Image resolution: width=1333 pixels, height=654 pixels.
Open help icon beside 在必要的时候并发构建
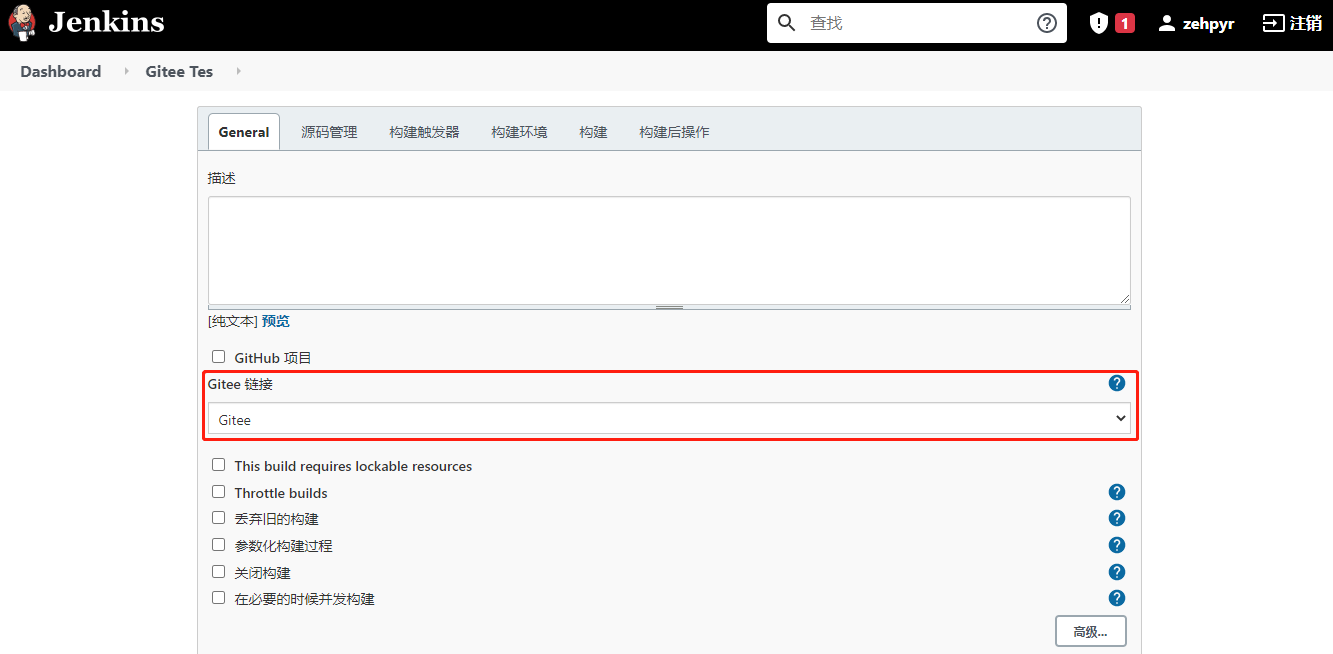[x=1117, y=598]
